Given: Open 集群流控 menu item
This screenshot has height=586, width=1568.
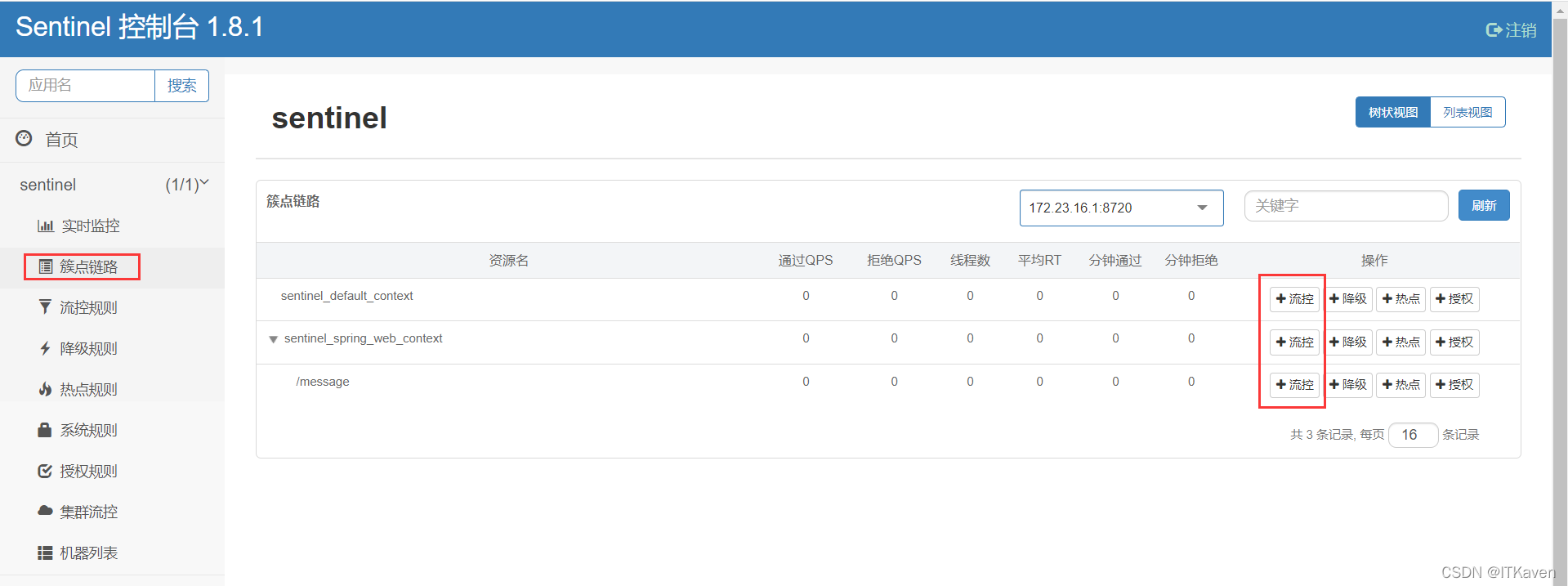Looking at the screenshot, I should pyautogui.click(x=112, y=512).
